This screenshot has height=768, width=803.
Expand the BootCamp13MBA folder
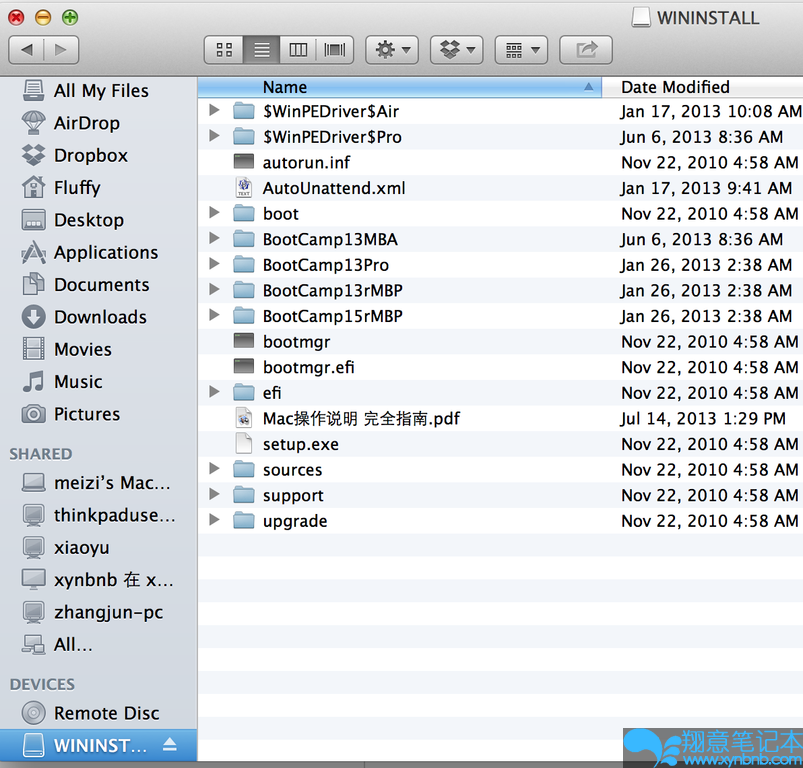215,238
